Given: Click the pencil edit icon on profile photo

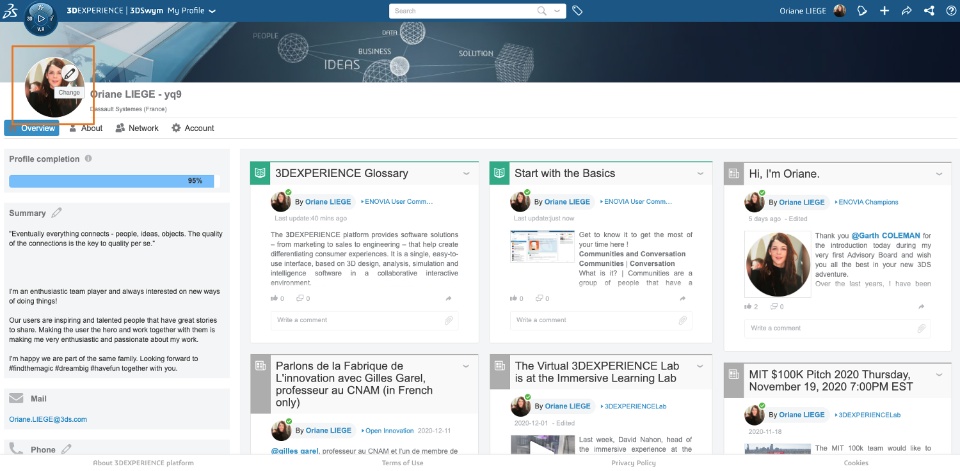Looking at the screenshot, I should [x=70, y=74].
